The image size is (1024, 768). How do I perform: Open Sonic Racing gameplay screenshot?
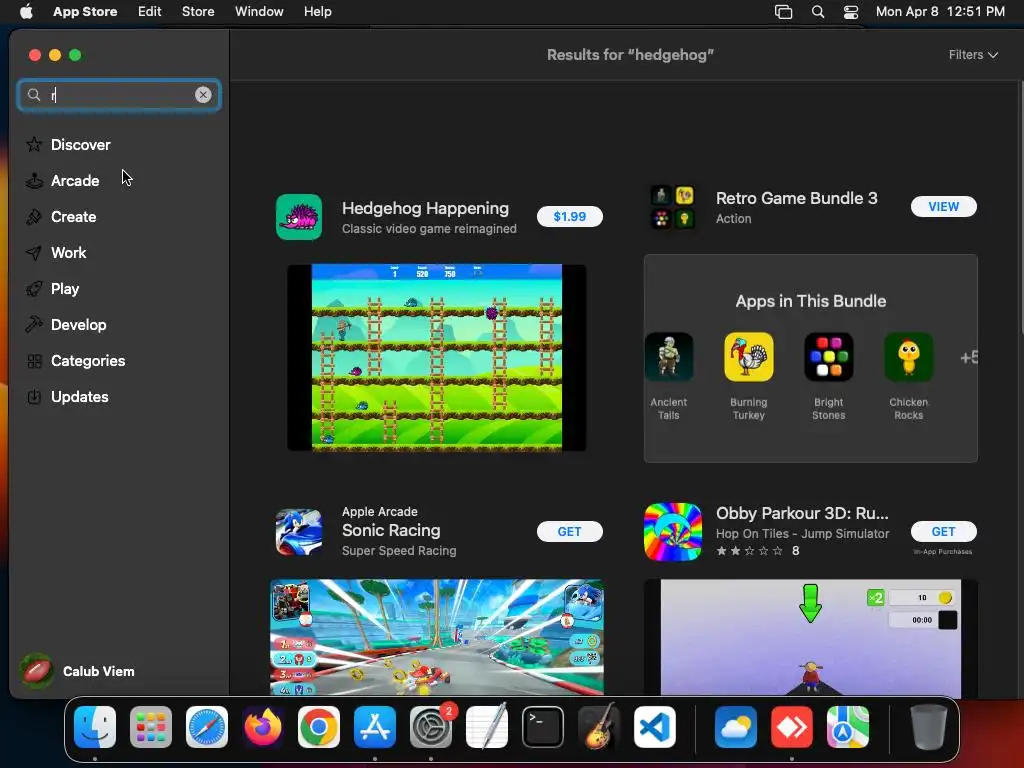pos(437,637)
